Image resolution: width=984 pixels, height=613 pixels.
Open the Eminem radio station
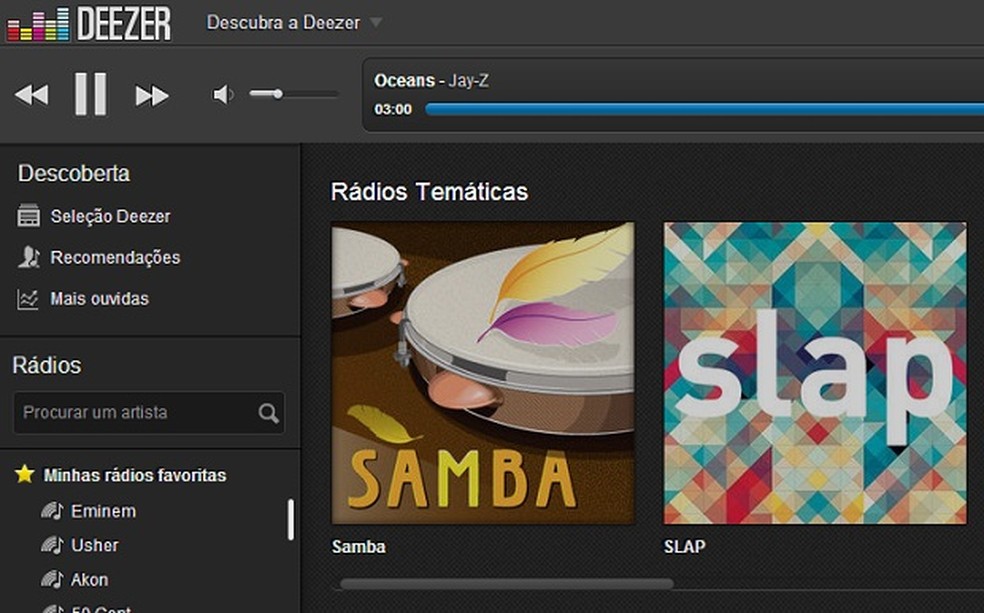point(104,511)
